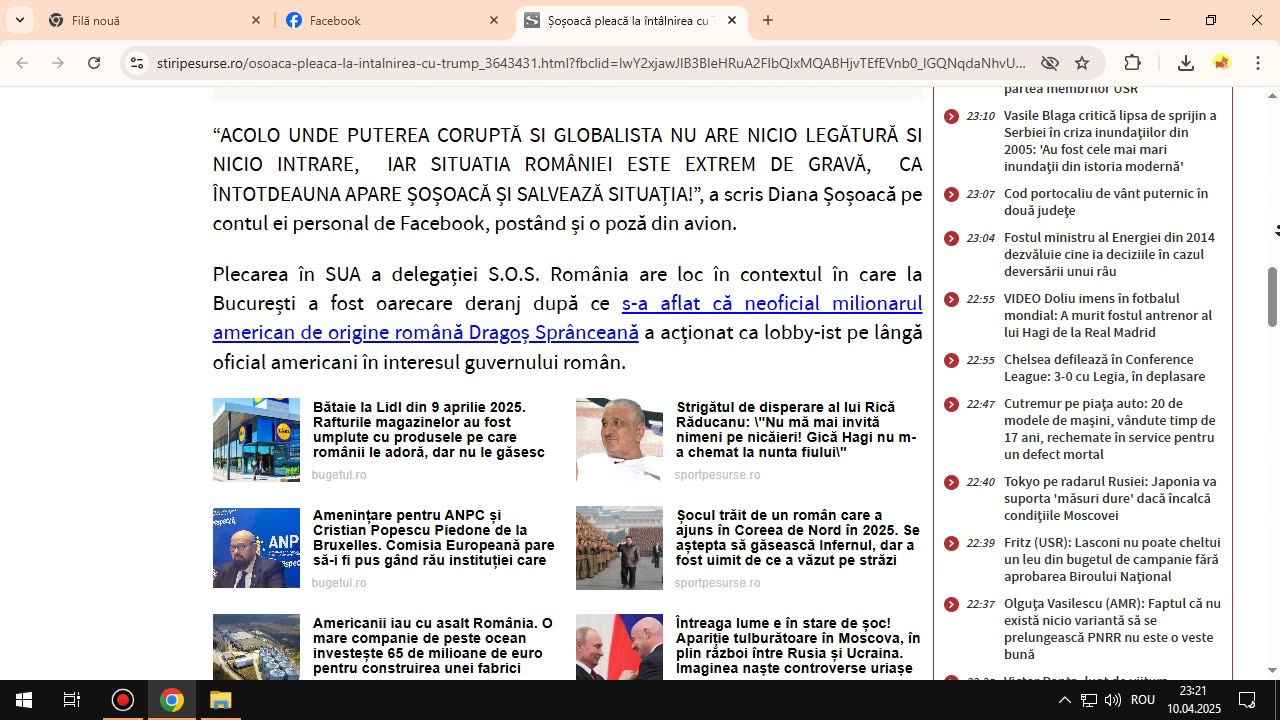Viewport: 1280px width, 720px height.
Task: Open Vasile Blaga critică lipsa de sprijin news
Action: [x=1110, y=141]
